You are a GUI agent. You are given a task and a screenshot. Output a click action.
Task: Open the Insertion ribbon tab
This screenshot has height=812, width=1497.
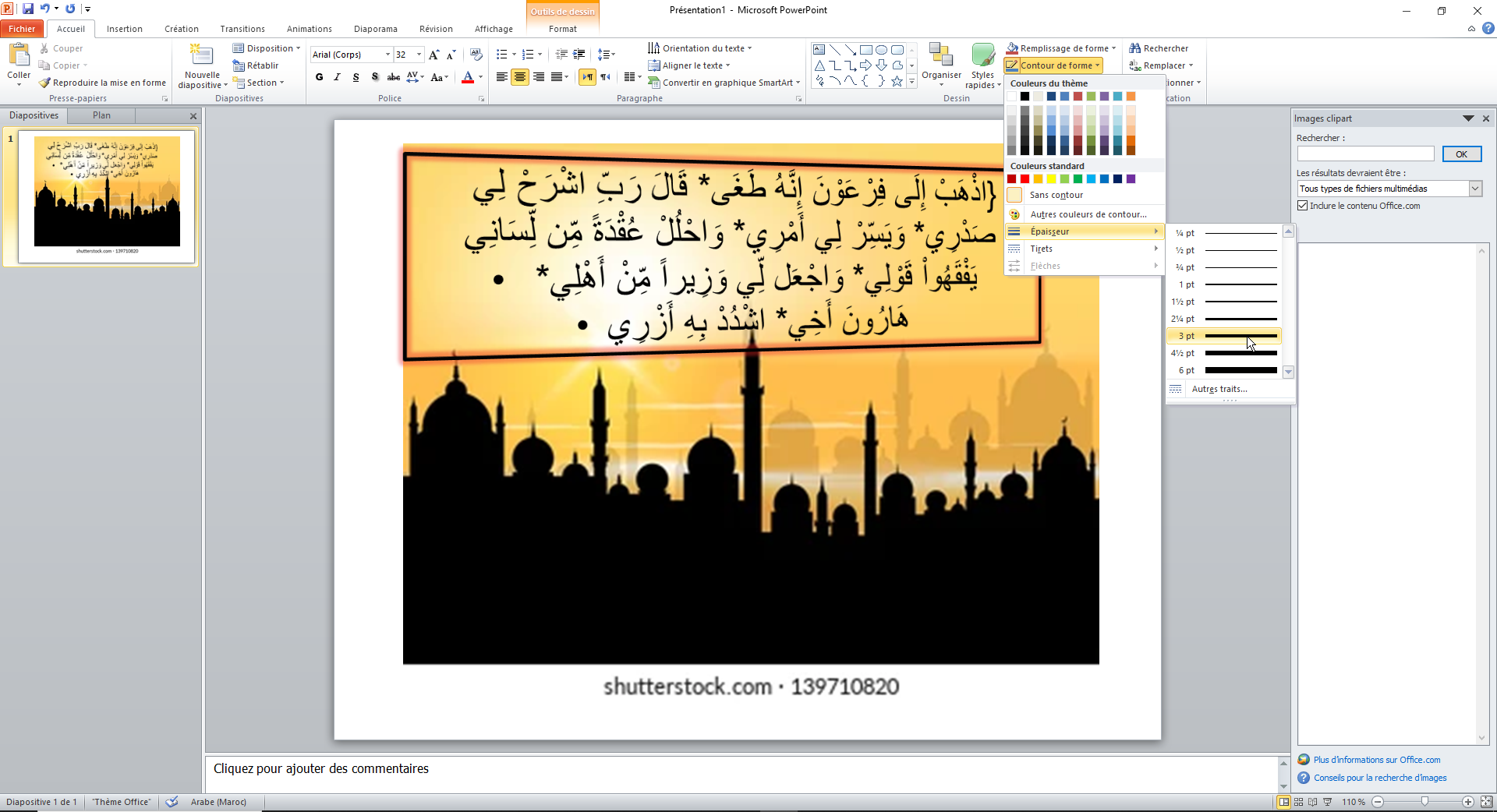125,29
